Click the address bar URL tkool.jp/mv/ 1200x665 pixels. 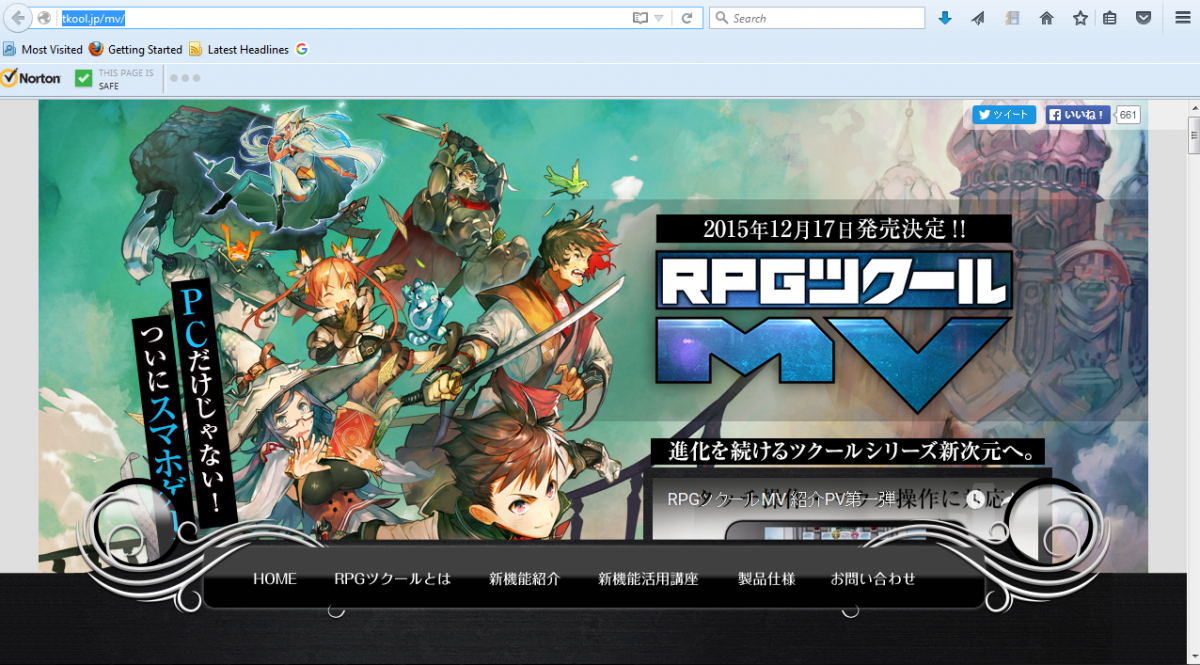93,18
